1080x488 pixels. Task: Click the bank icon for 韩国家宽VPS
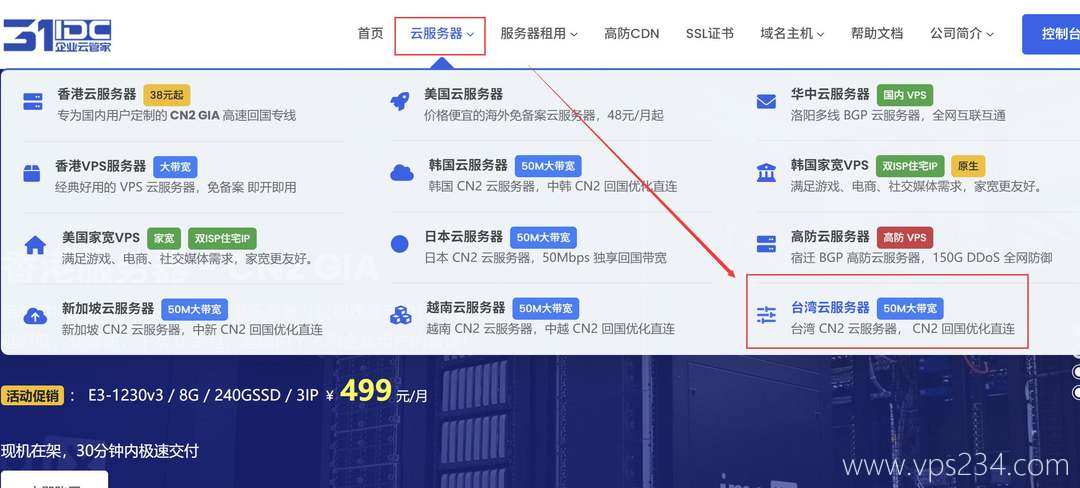pyautogui.click(x=766, y=172)
